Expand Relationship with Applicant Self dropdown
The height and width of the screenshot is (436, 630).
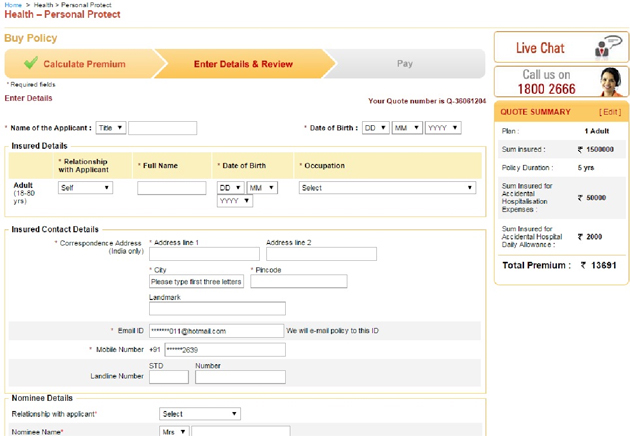click(85, 188)
